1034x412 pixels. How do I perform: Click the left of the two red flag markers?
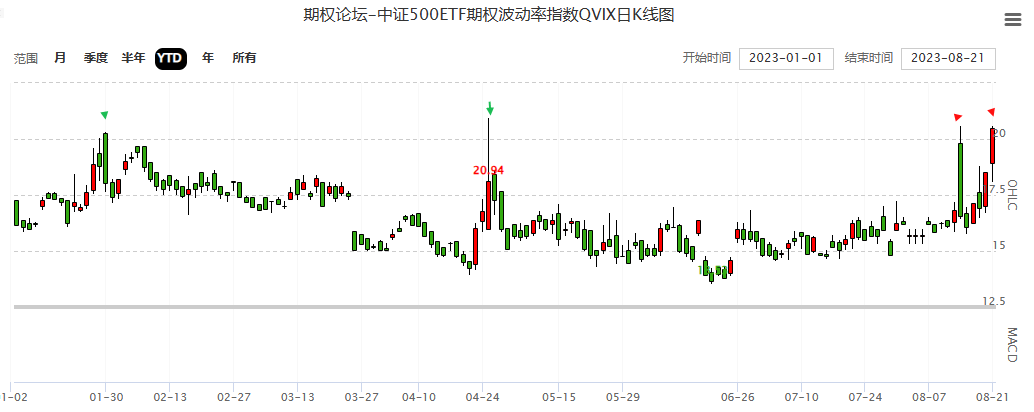[x=958, y=117]
